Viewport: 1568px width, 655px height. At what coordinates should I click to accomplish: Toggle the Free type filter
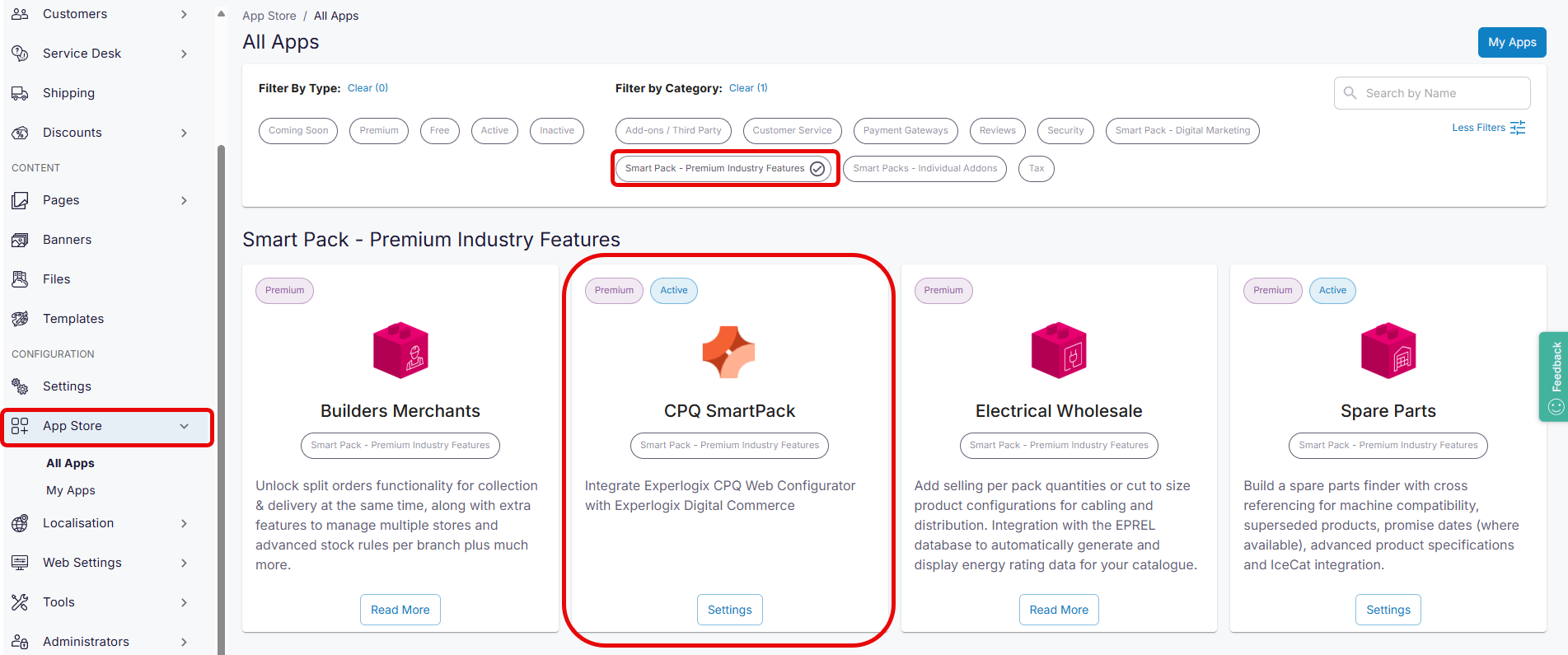440,130
